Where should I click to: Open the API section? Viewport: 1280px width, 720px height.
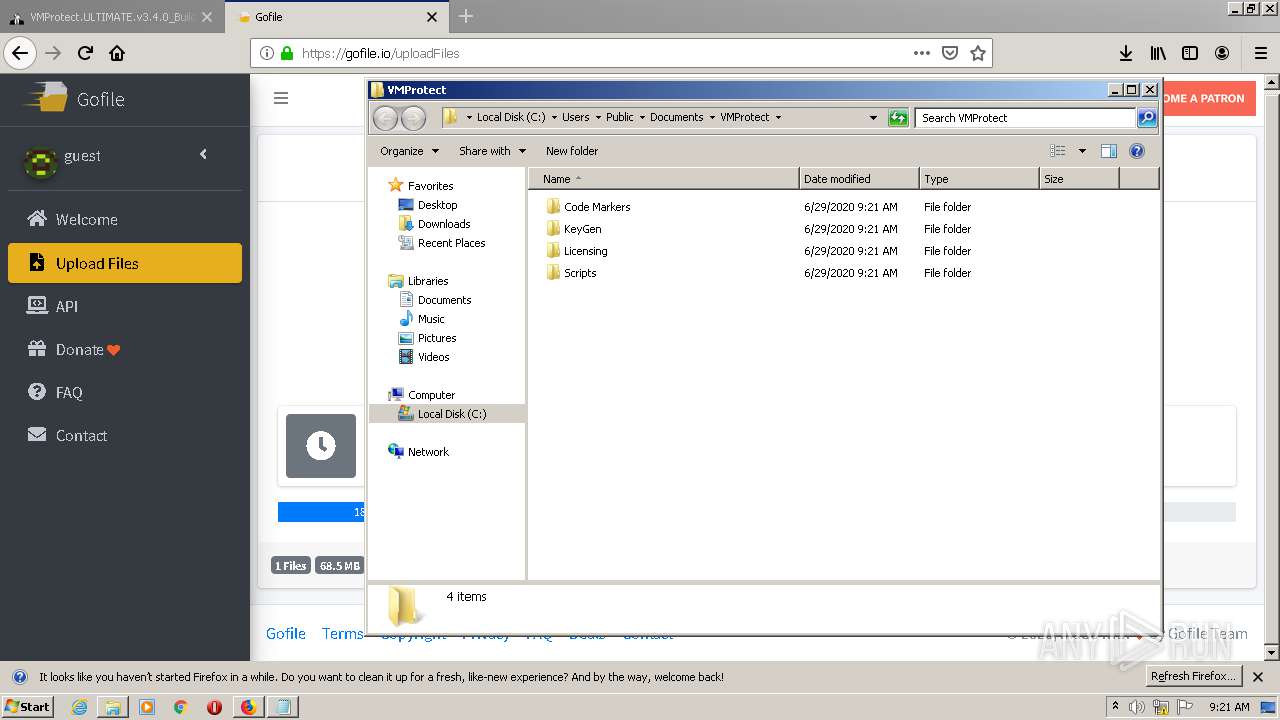[125, 306]
